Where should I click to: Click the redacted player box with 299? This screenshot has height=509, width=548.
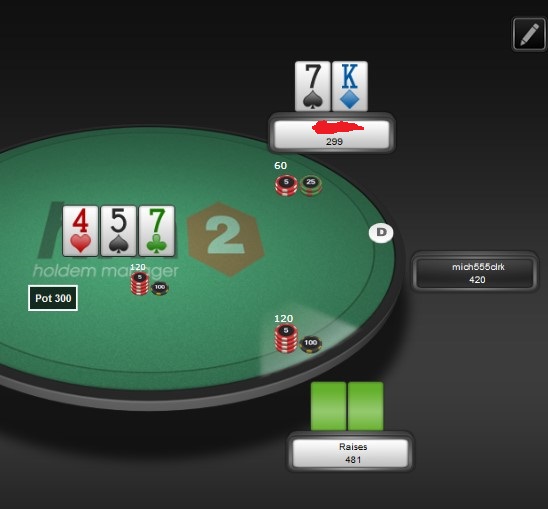point(332,134)
